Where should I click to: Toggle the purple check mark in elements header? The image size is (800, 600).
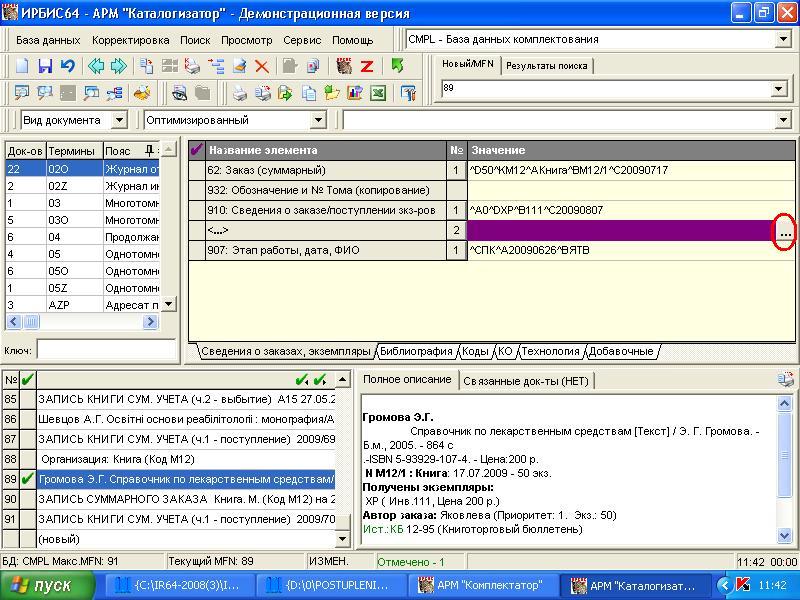click(x=197, y=150)
